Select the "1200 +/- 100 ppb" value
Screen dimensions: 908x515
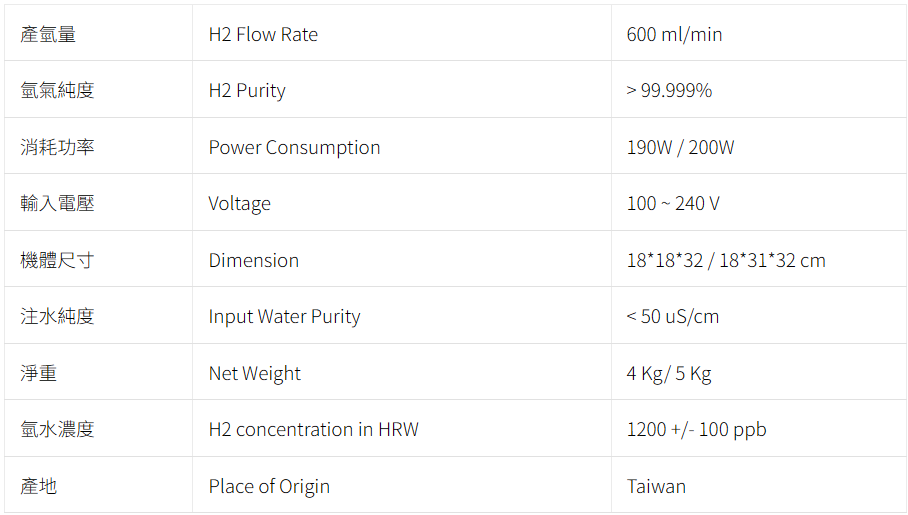pyautogui.click(x=696, y=430)
